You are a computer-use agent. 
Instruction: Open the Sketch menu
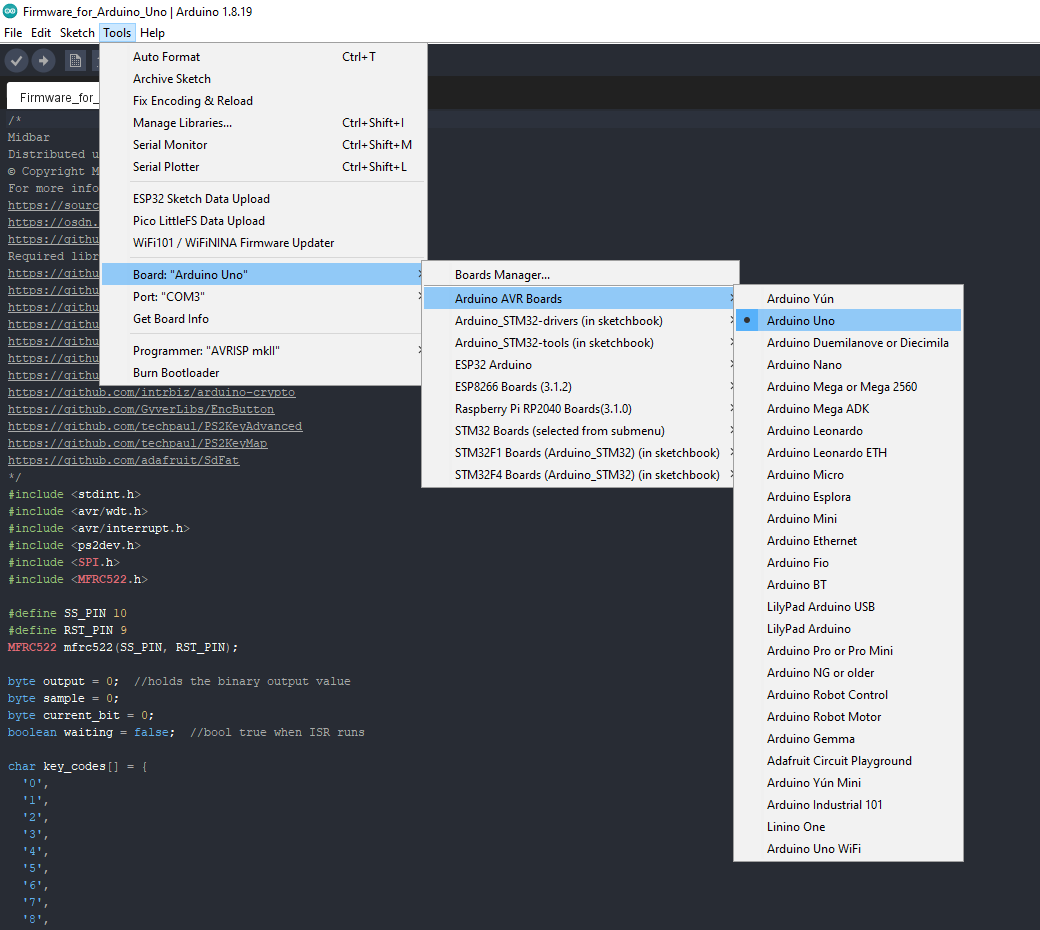coord(77,33)
